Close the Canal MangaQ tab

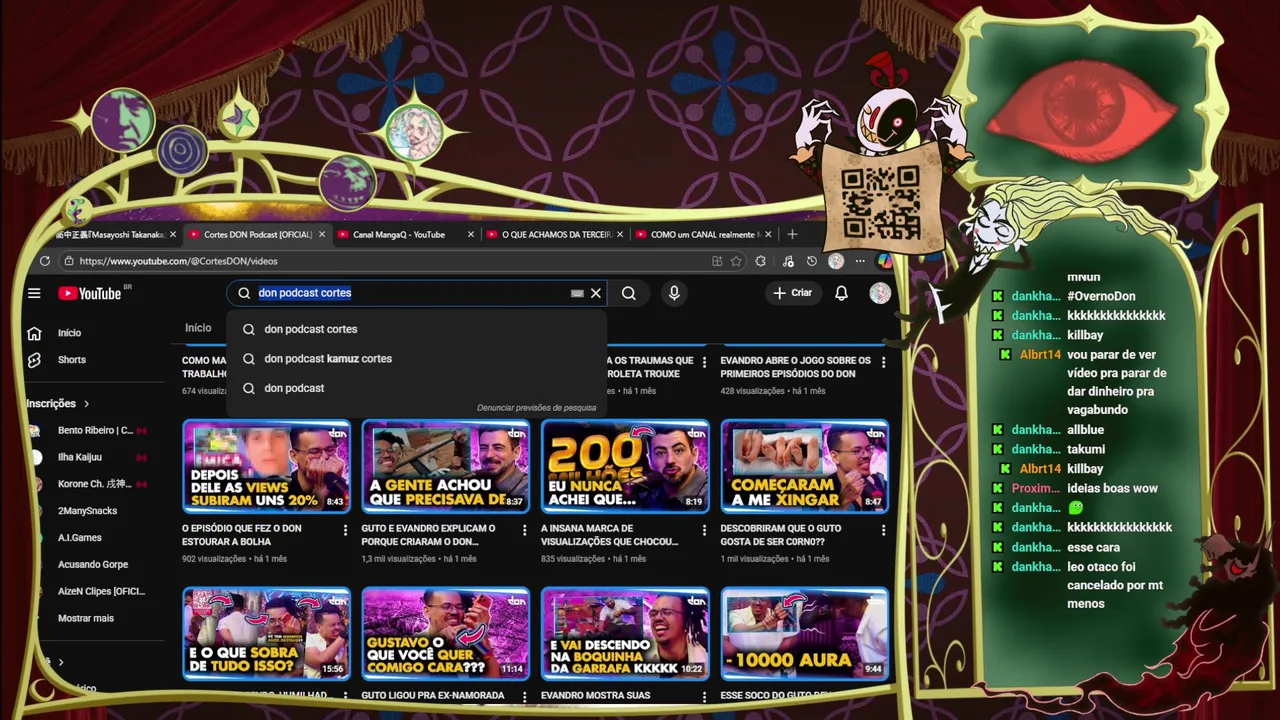[471, 235]
